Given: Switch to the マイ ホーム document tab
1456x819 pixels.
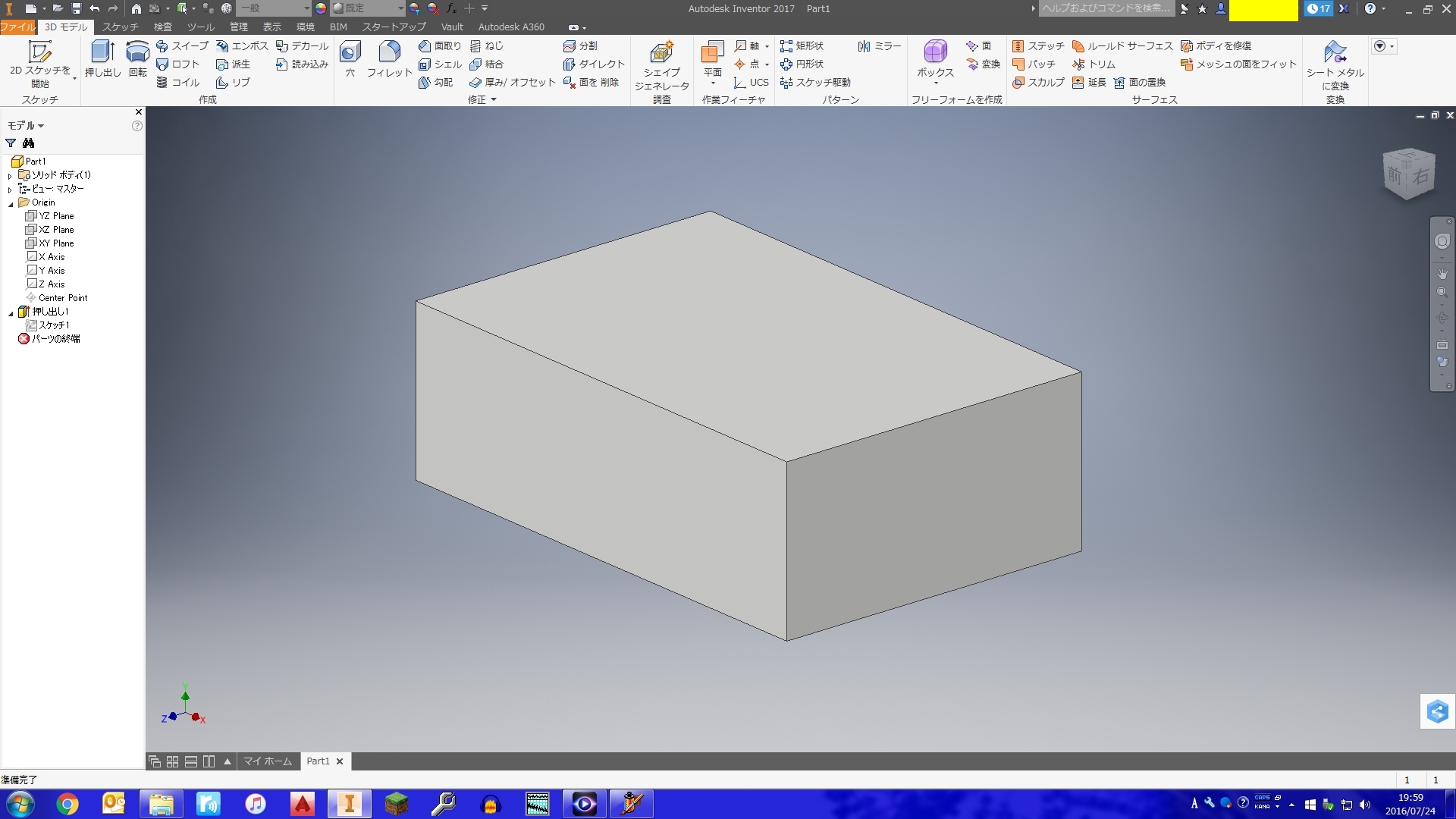Looking at the screenshot, I should coord(267,761).
